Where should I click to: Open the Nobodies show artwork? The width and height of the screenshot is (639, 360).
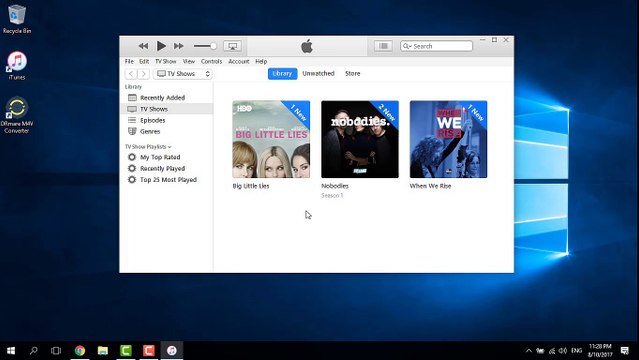(x=360, y=139)
